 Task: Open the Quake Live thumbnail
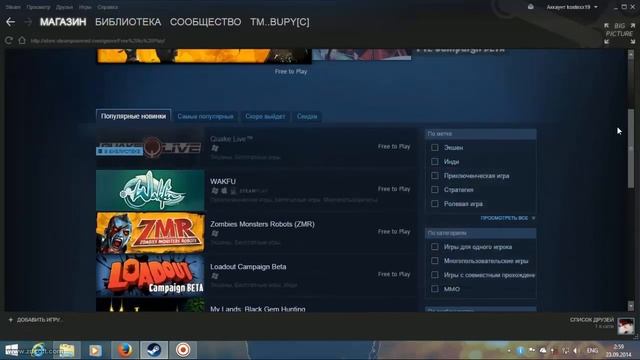coord(150,147)
